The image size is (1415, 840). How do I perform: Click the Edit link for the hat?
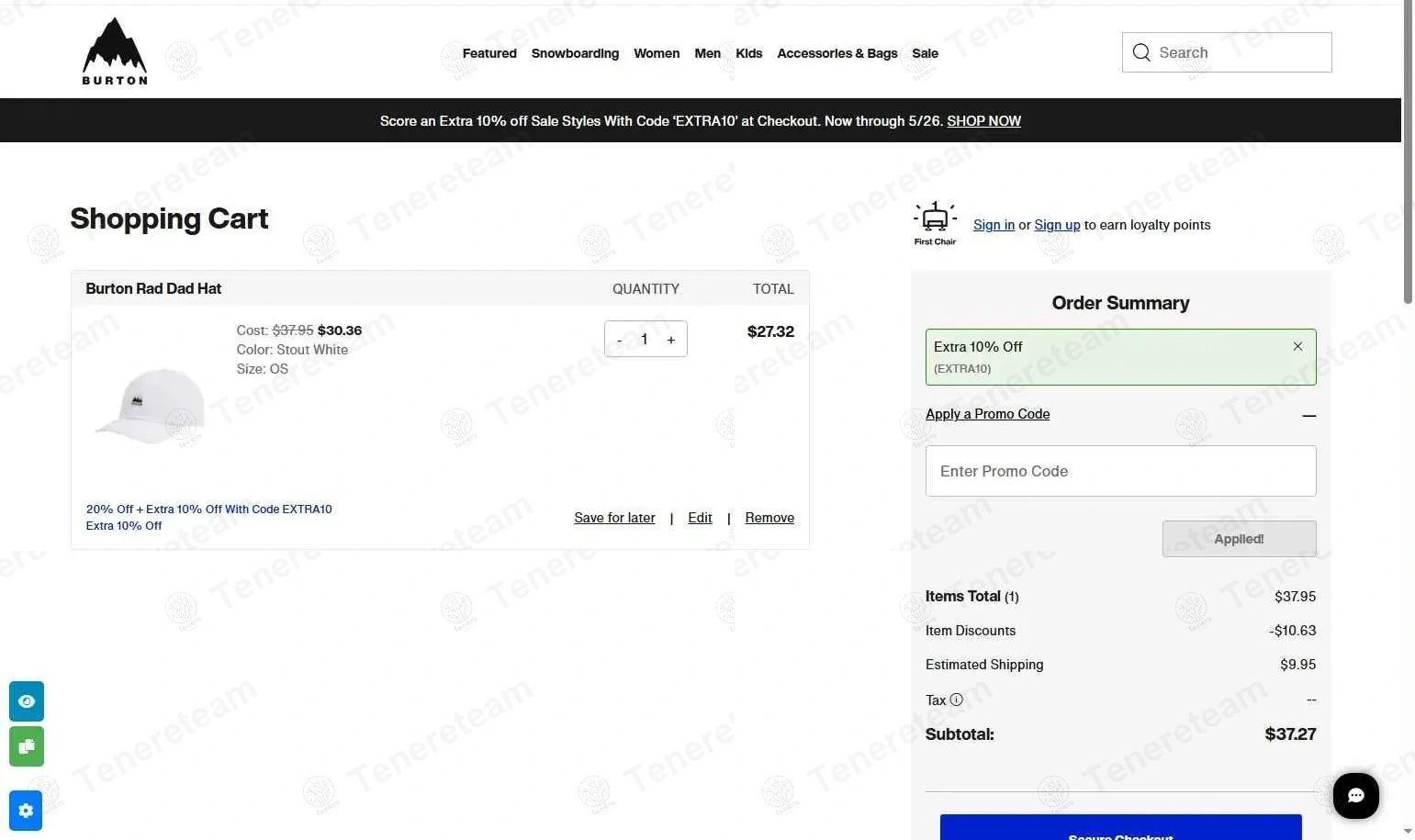700,518
